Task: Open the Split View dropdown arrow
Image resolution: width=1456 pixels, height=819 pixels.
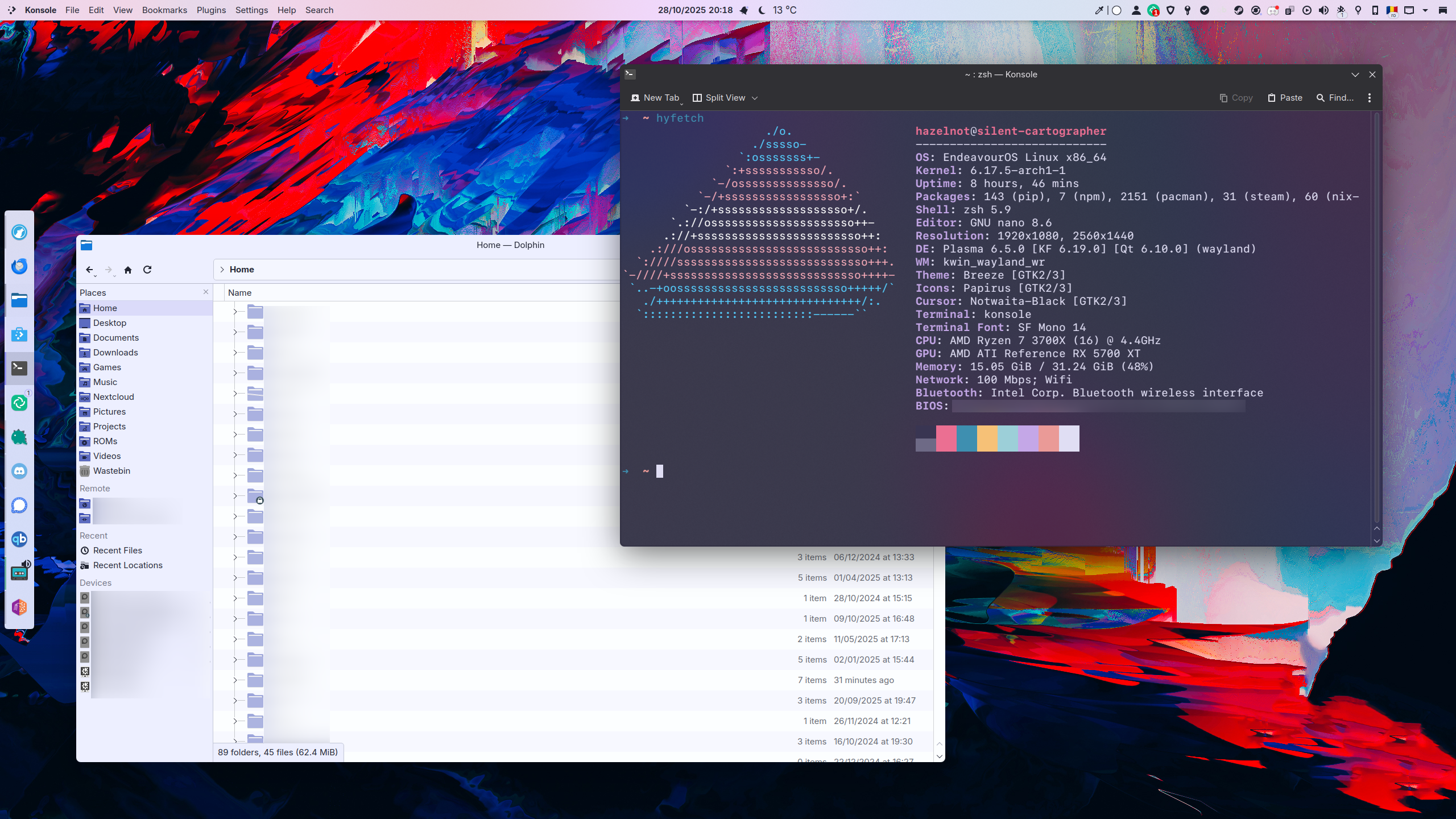Action: pyautogui.click(x=755, y=98)
